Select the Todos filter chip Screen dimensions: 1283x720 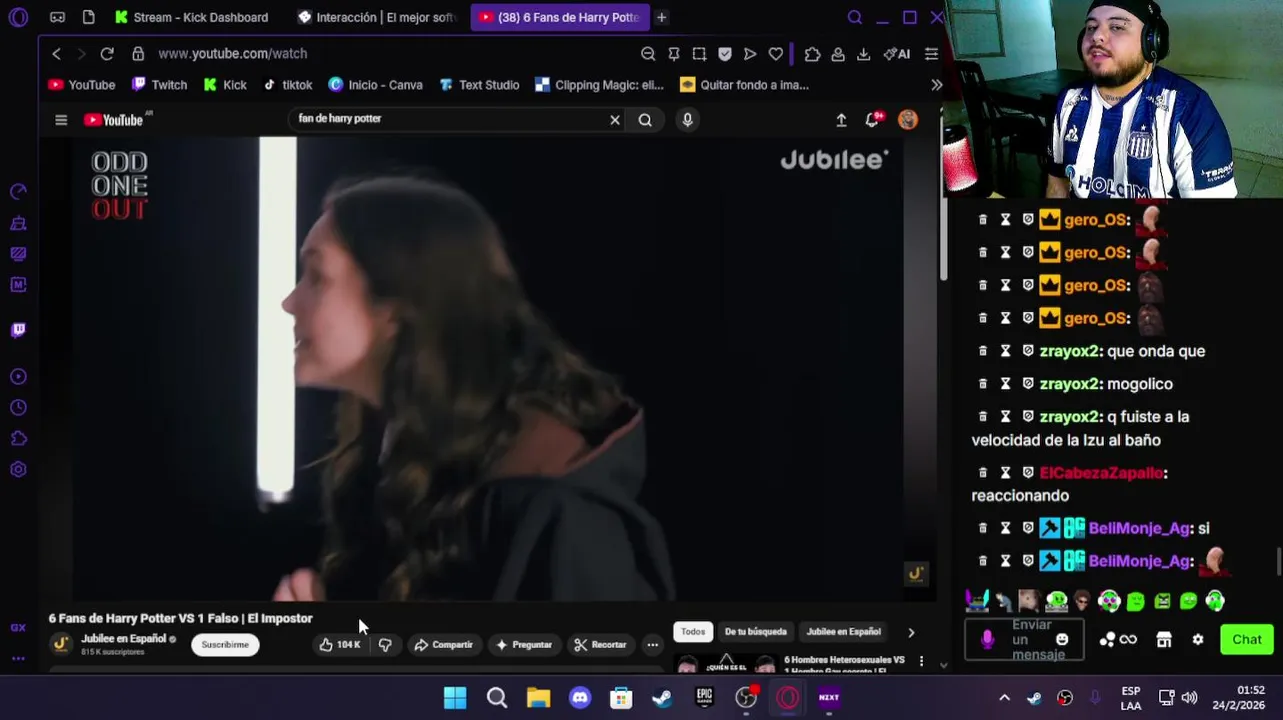click(693, 632)
